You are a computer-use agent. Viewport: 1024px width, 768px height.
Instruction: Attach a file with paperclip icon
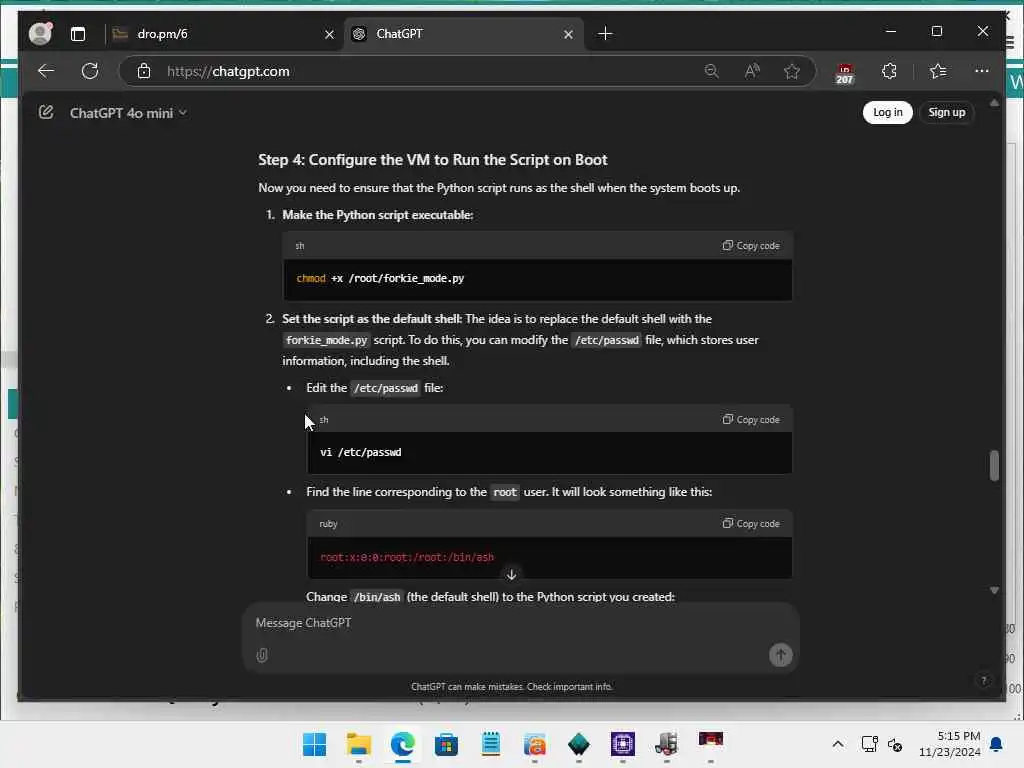coord(262,655)
